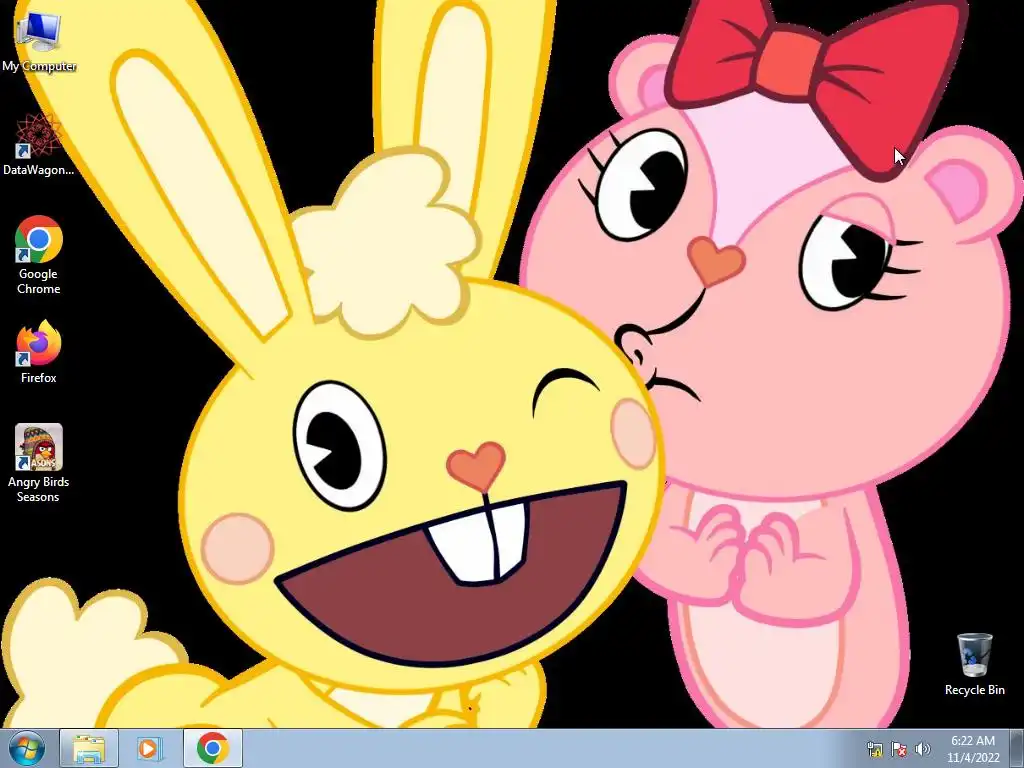This screenshot has width=1024, height=768.
Task: Open Chrome from the taskbar
Action: coord(212,748)
